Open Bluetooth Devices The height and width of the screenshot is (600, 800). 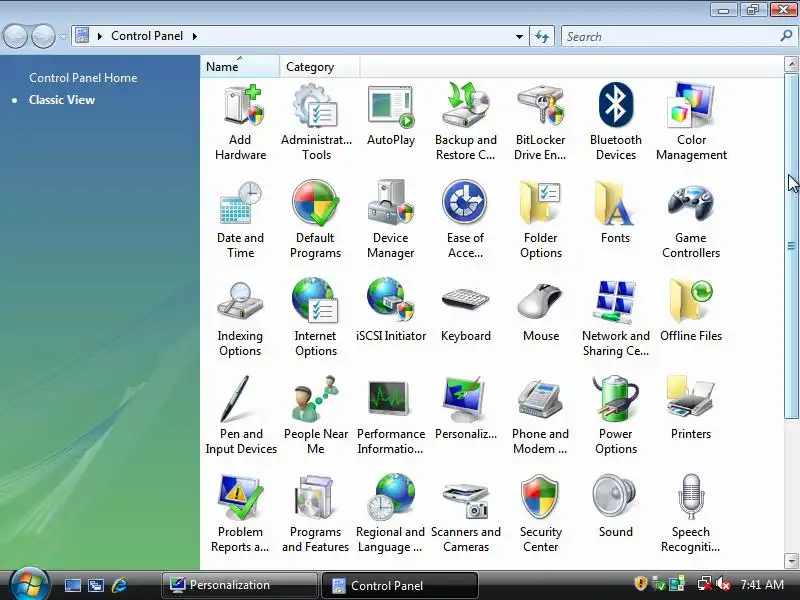616,123
